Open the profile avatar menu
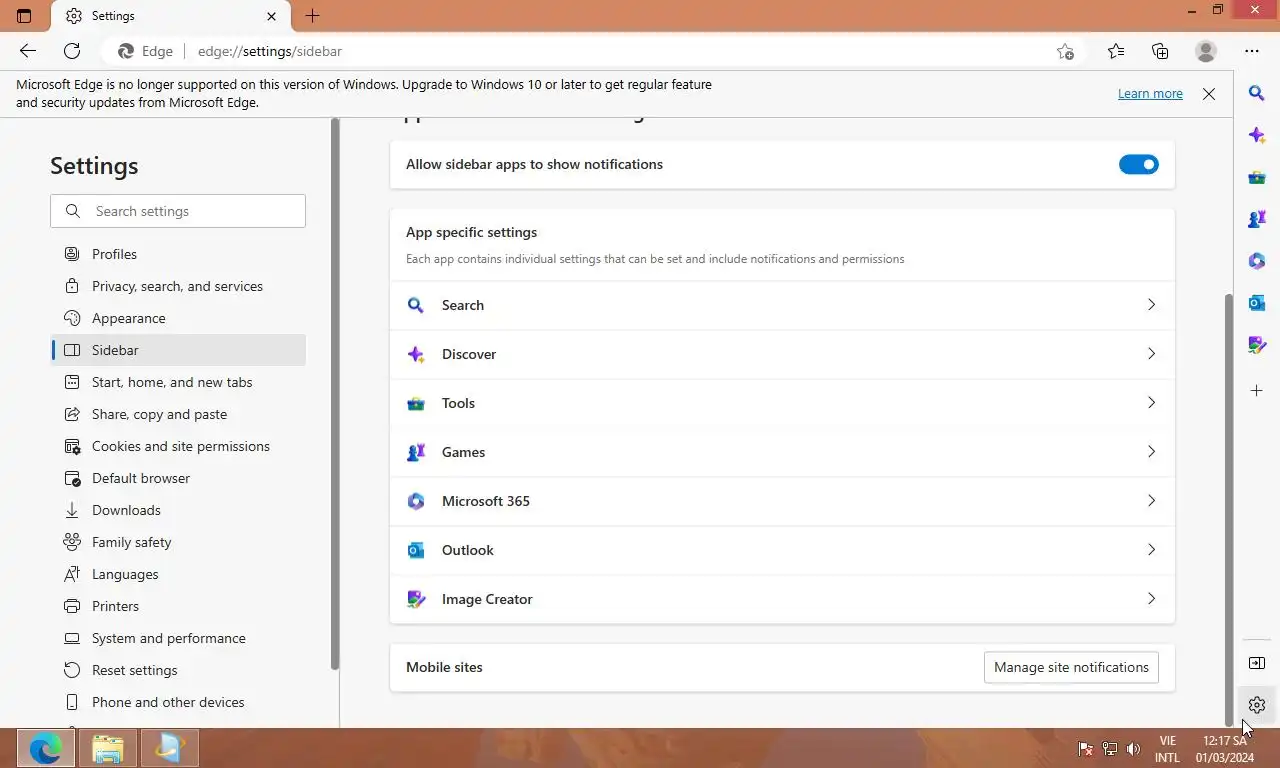 click(x=1206, y=51)
